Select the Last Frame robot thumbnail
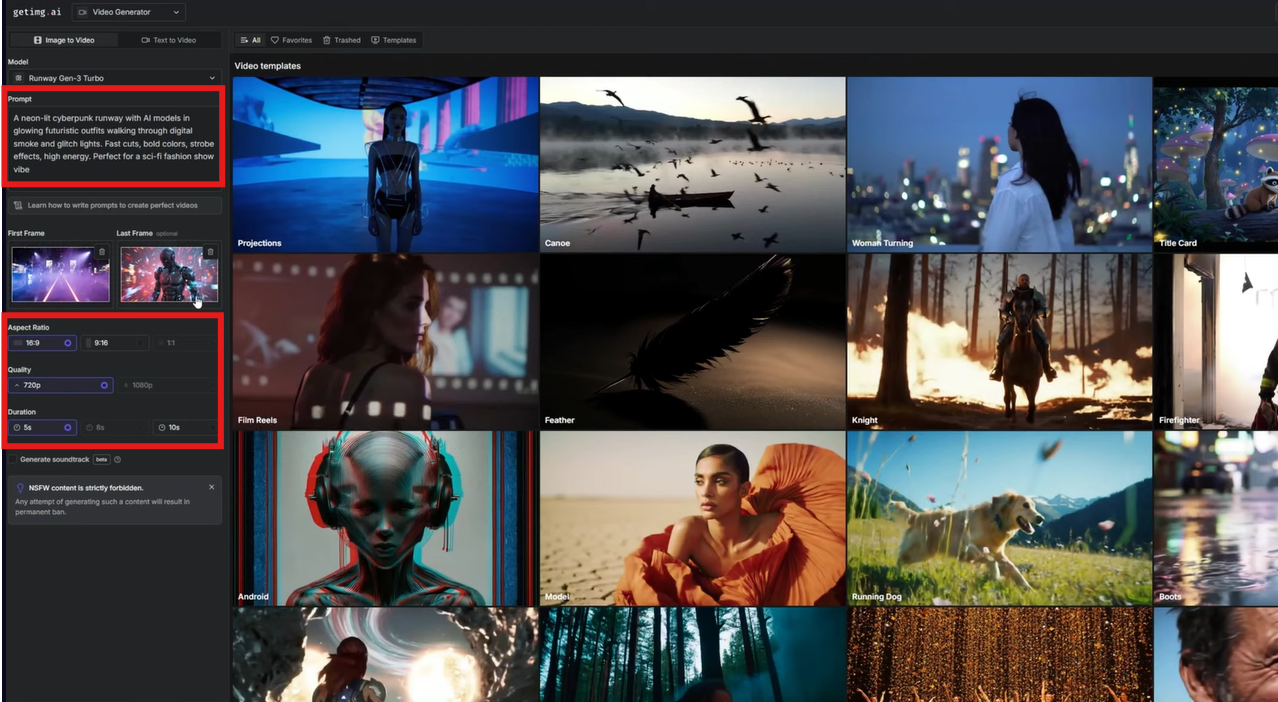The image size is (1278, 702). 168,273
